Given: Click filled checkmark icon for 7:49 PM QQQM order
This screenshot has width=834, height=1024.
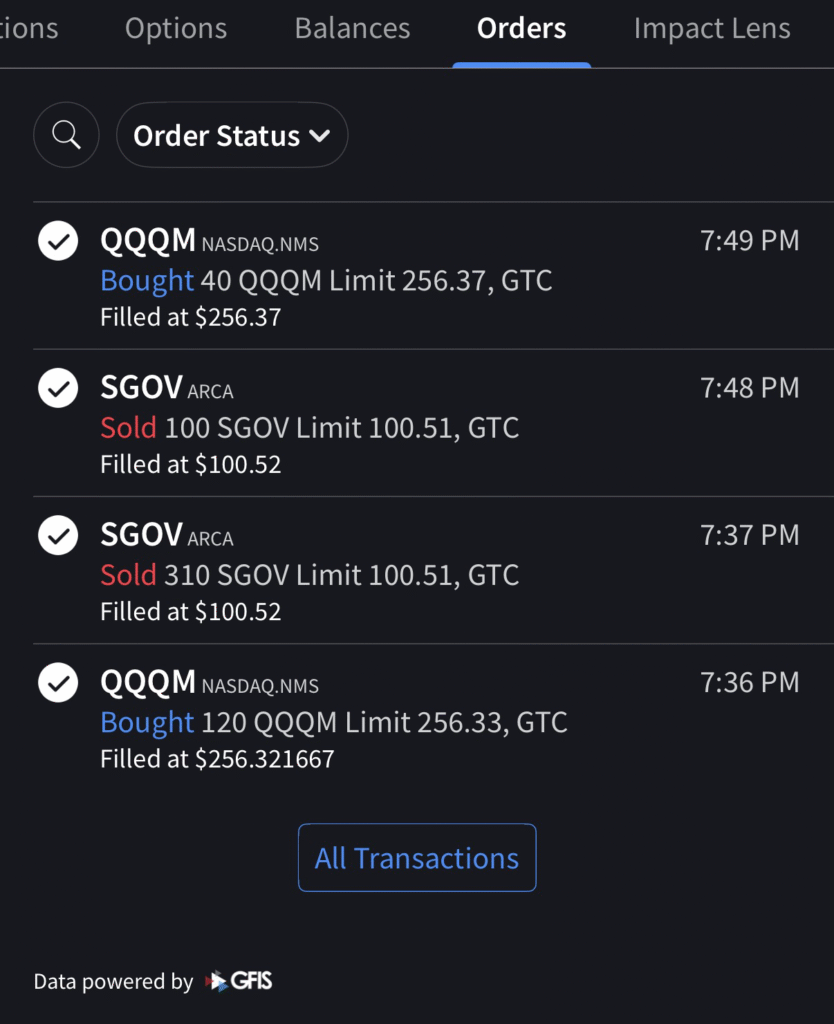Looking at the screenshot, I should 58,241.
